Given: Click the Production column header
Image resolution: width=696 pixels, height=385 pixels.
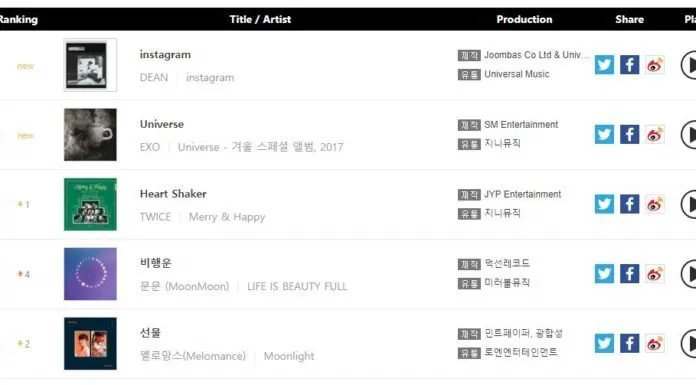Looking at the screenshot, I should tap(524, 19).
